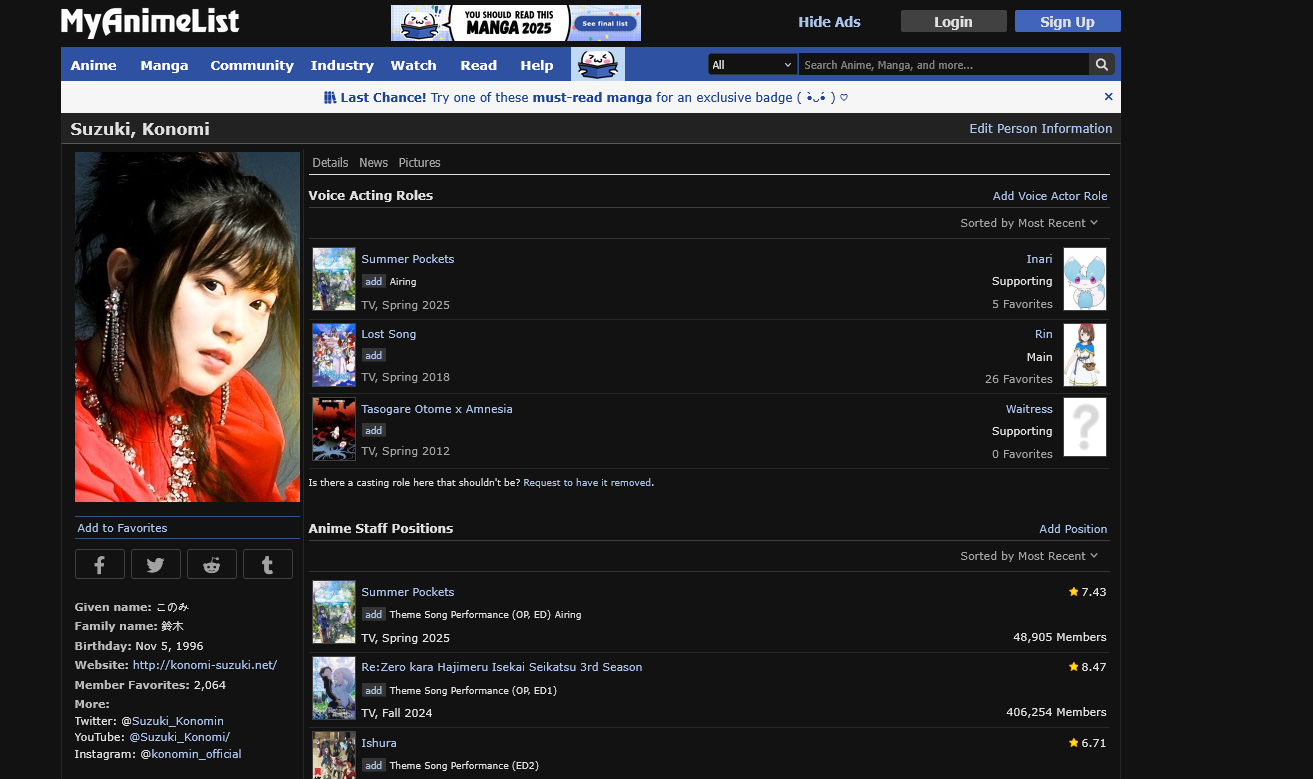This screenshot has width=1313, height=779.
Task: Open Waitress placeholder character image
Action: pyautogui.click(x=1085, y=427)
